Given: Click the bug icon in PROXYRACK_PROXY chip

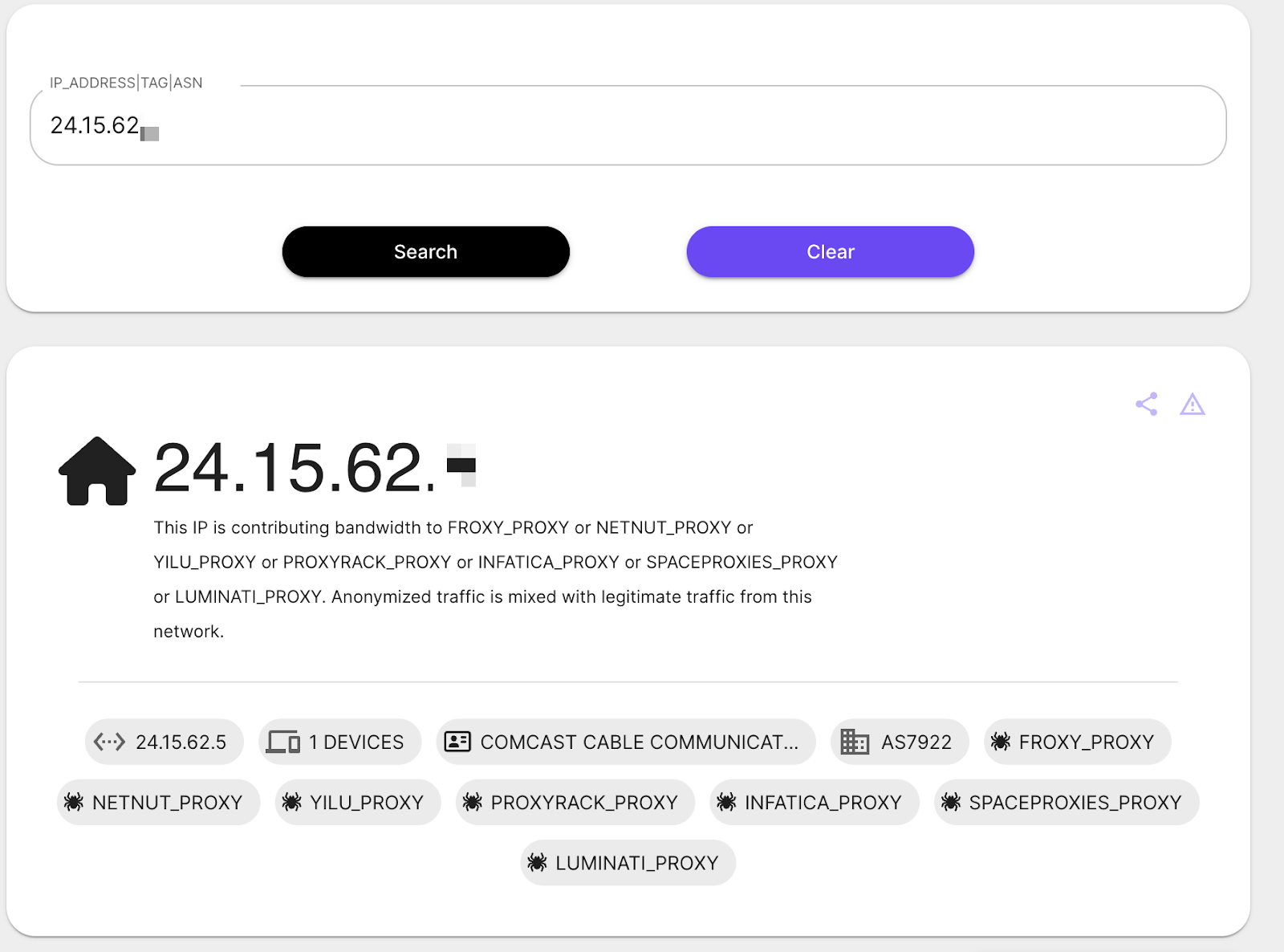Looking at the screenshot, I should [473, 802].
